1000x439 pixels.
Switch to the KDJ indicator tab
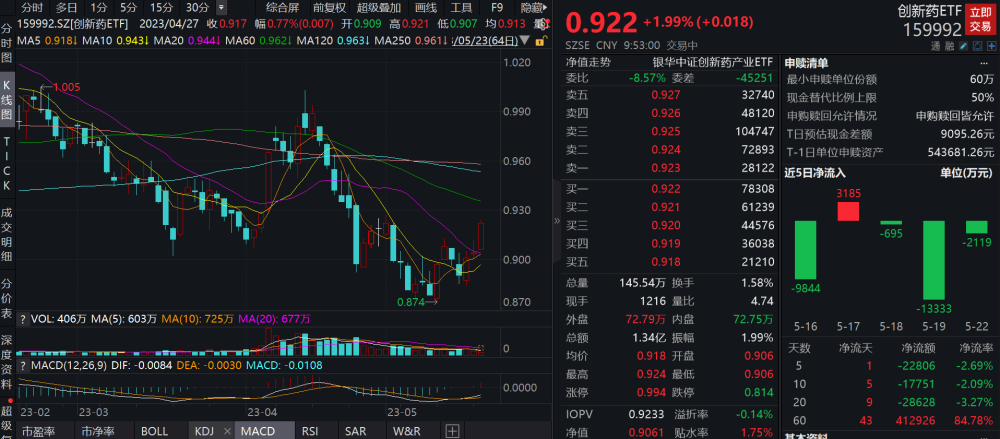(204, 431)
